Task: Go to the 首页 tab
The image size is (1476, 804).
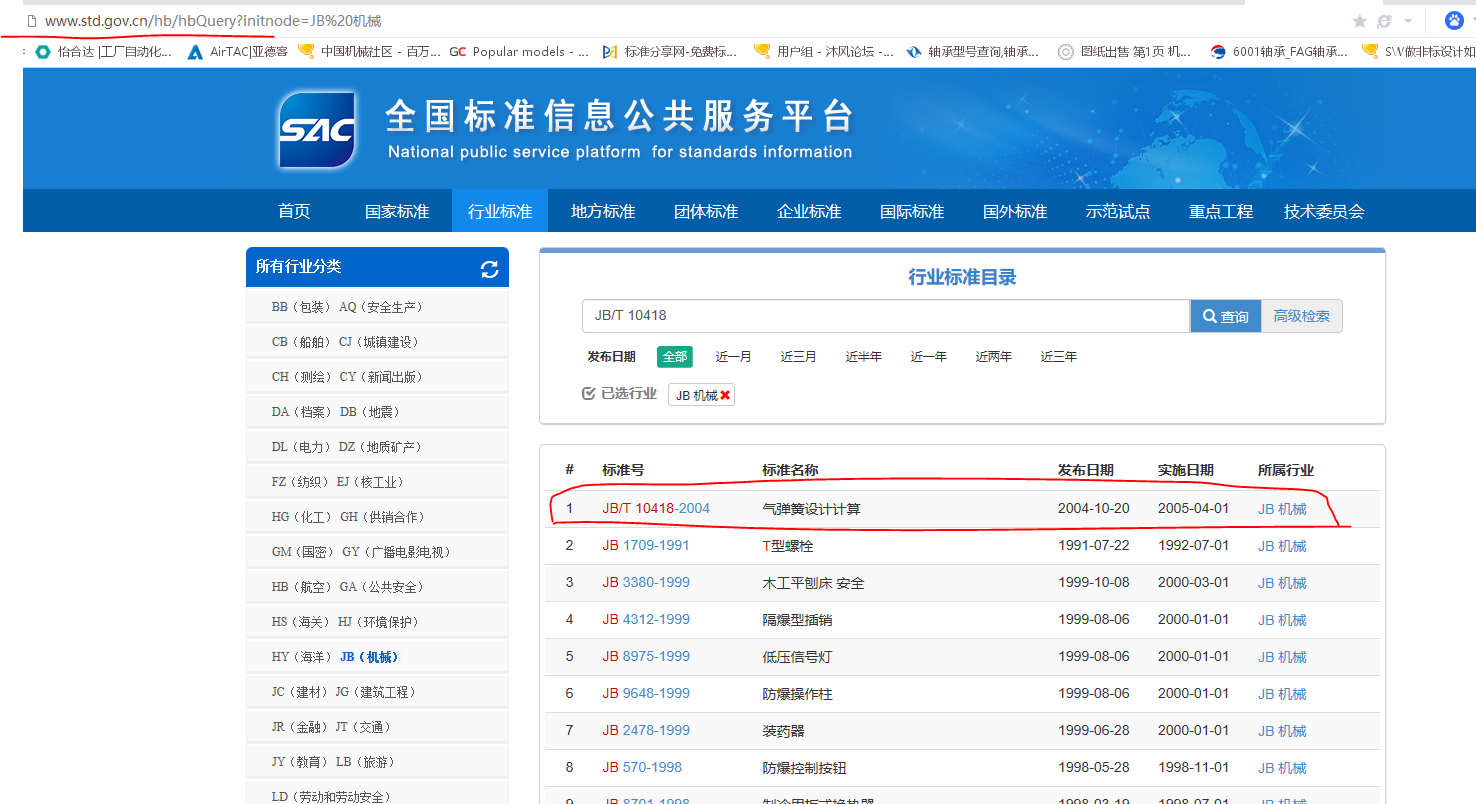Action: (x=294, y=211)
